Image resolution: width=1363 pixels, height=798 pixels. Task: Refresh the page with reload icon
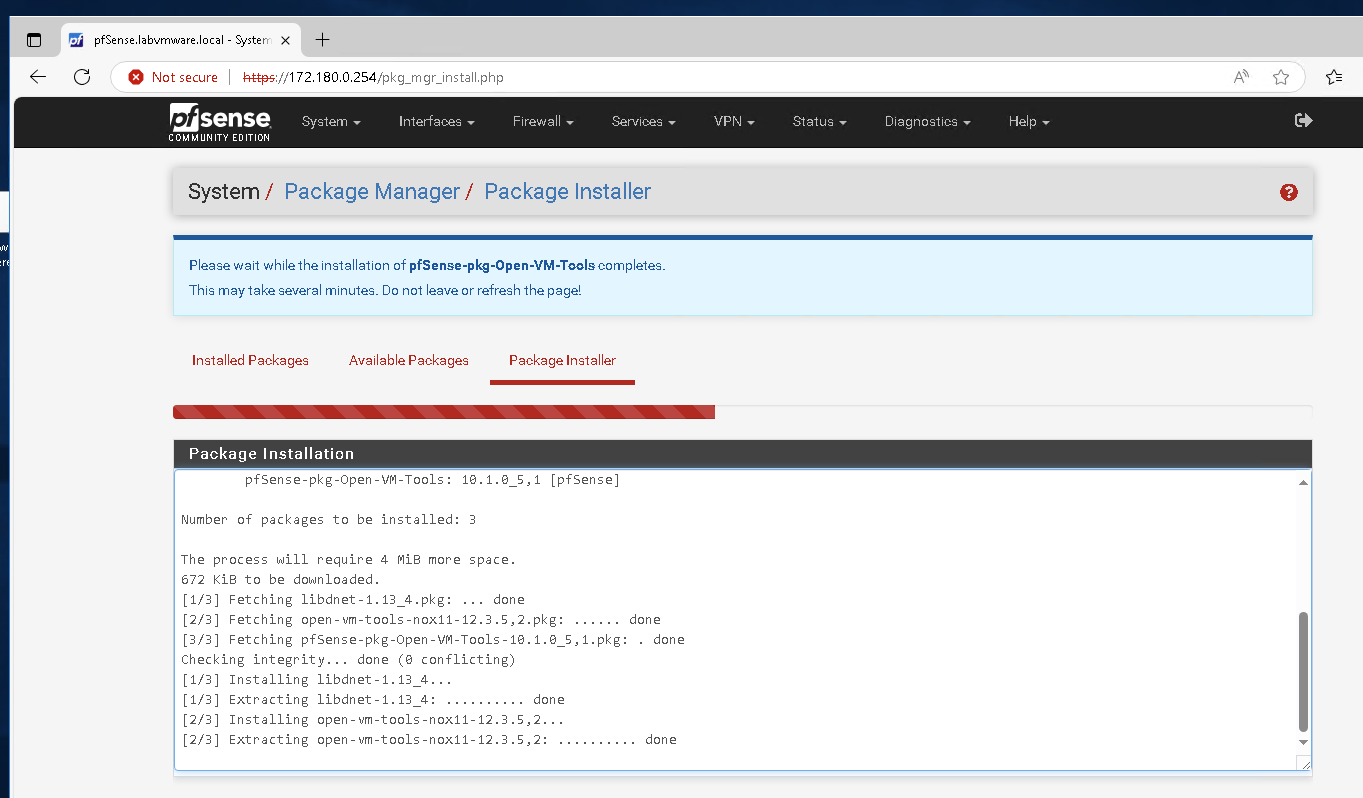(x=82, y=77)
